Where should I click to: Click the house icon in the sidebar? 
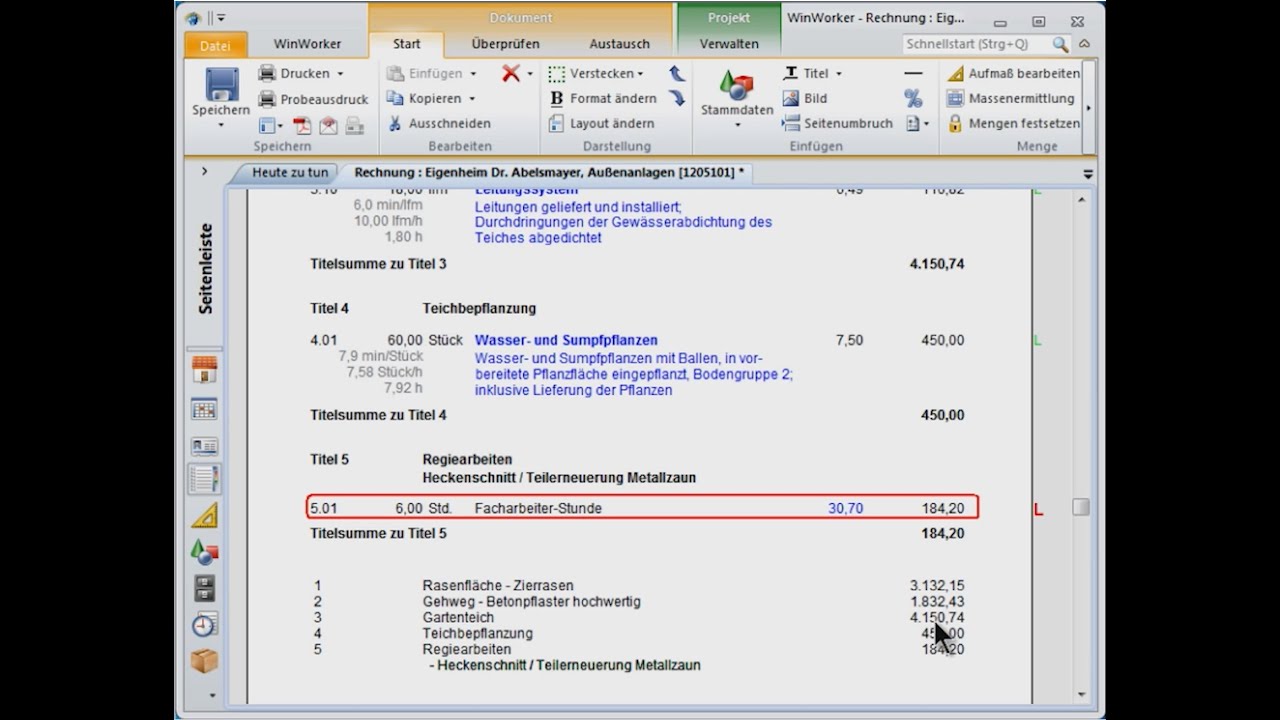[204, 370]
